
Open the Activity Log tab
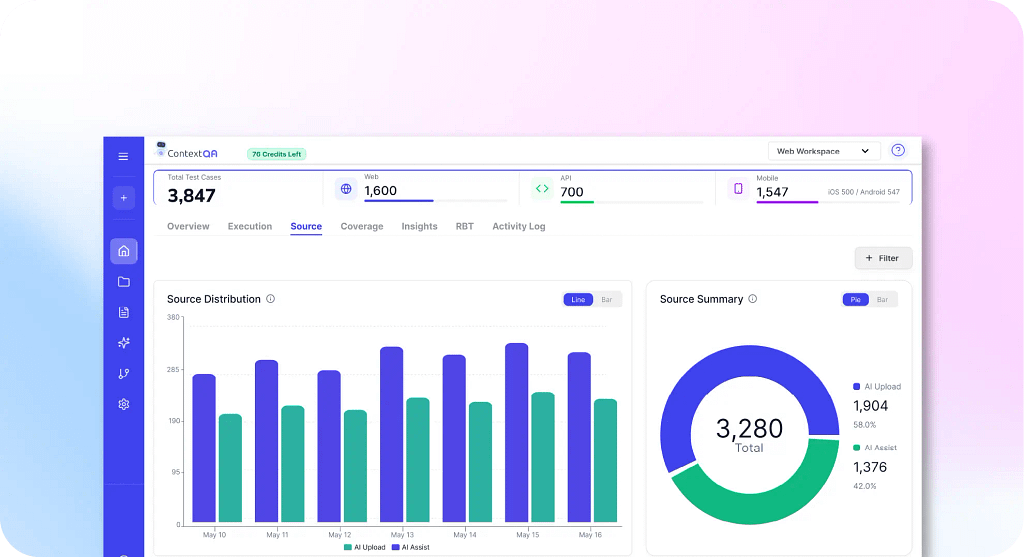click(518, 227)
